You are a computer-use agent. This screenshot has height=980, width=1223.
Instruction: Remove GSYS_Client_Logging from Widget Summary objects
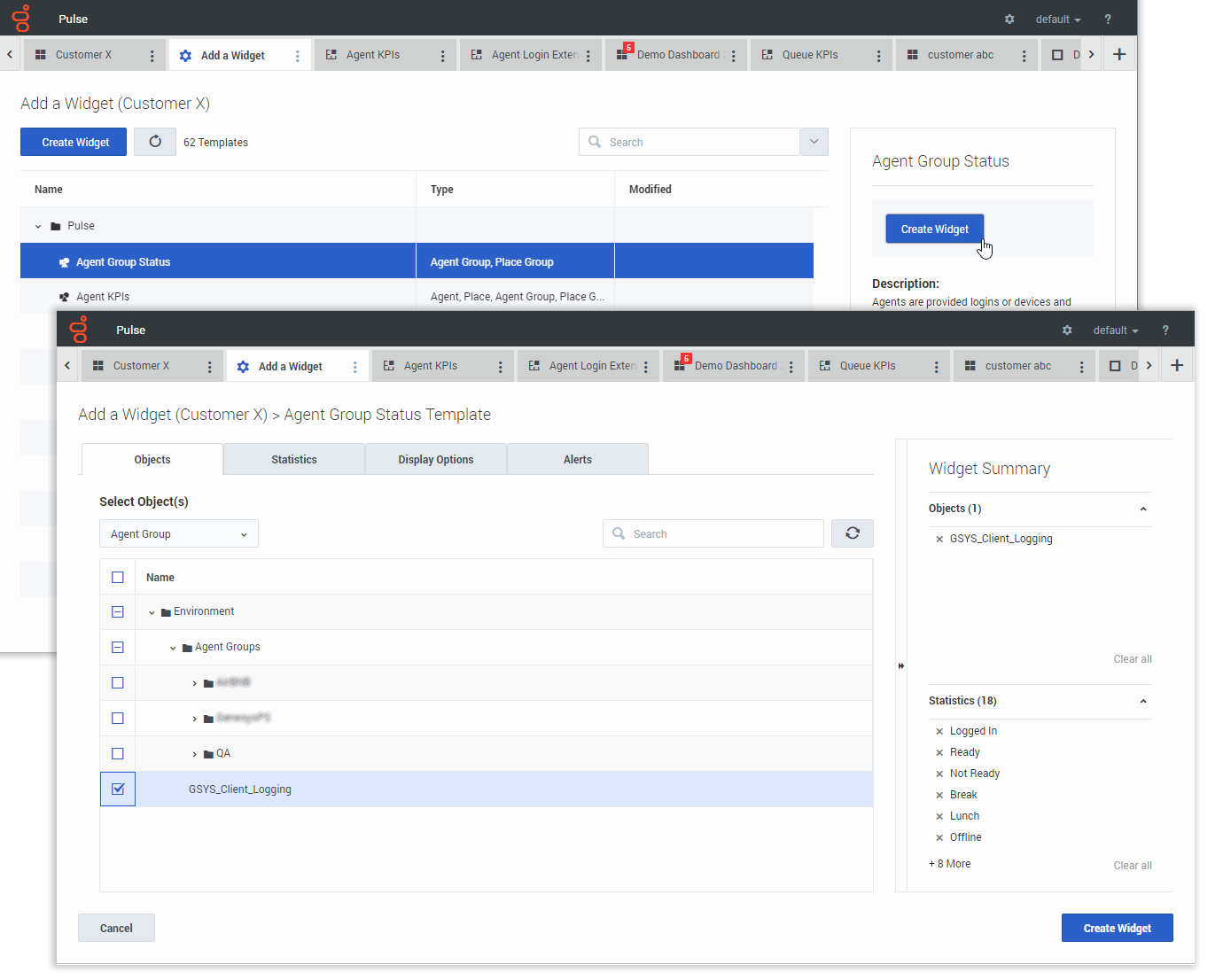click(939, 539)
